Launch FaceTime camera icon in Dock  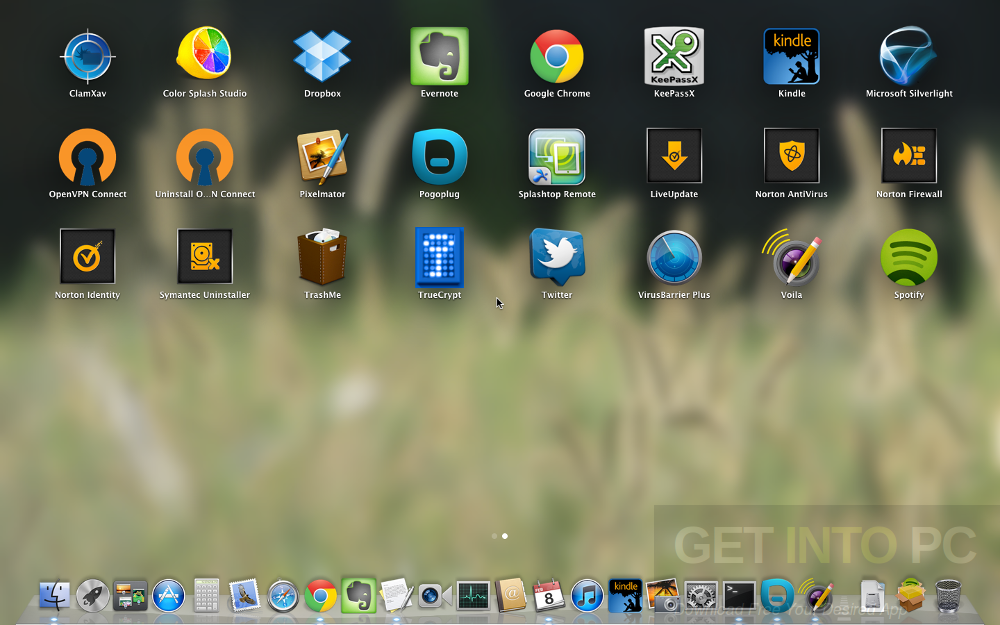pos(435,596)
